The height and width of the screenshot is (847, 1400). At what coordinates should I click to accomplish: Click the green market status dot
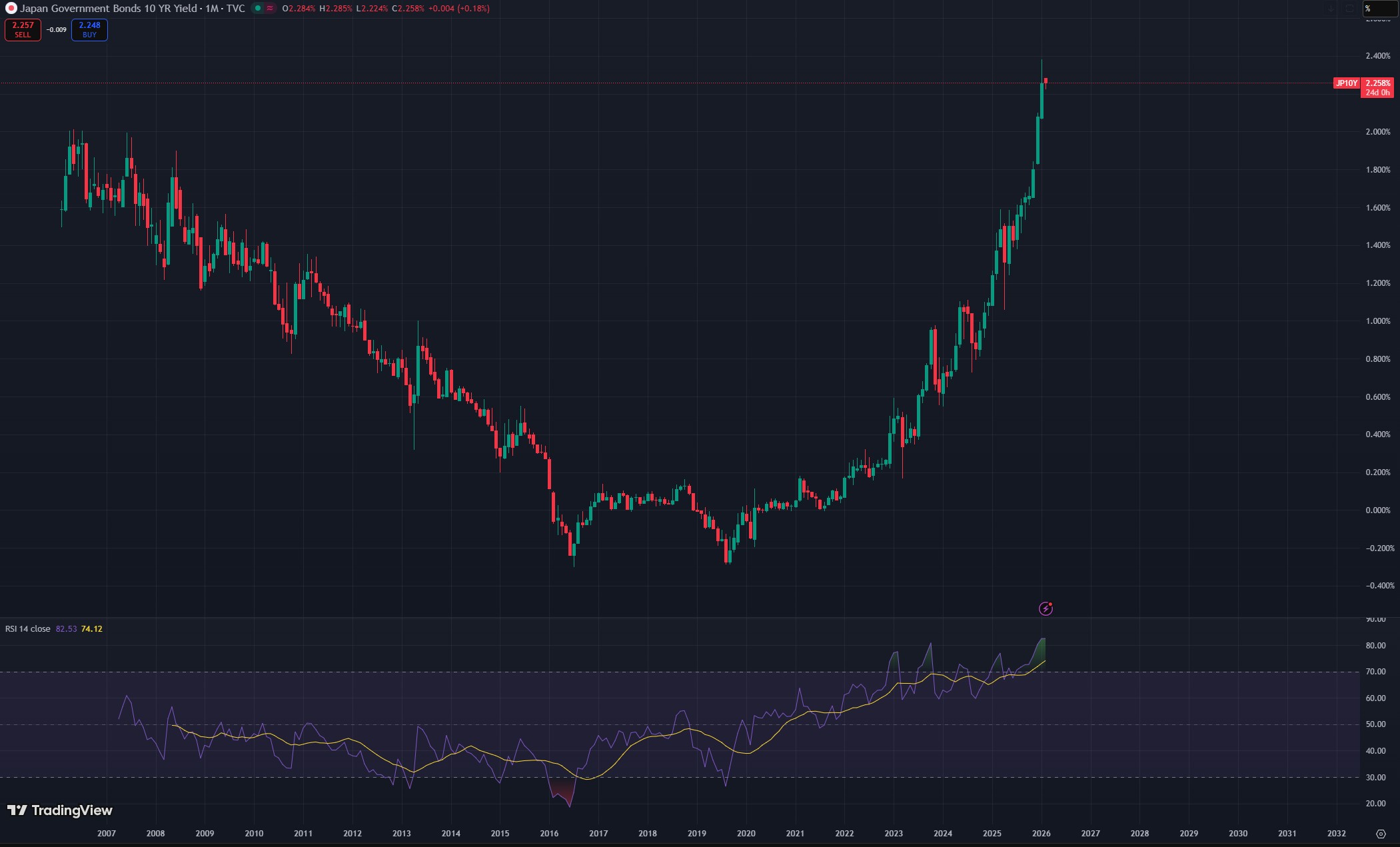[258, 9]
